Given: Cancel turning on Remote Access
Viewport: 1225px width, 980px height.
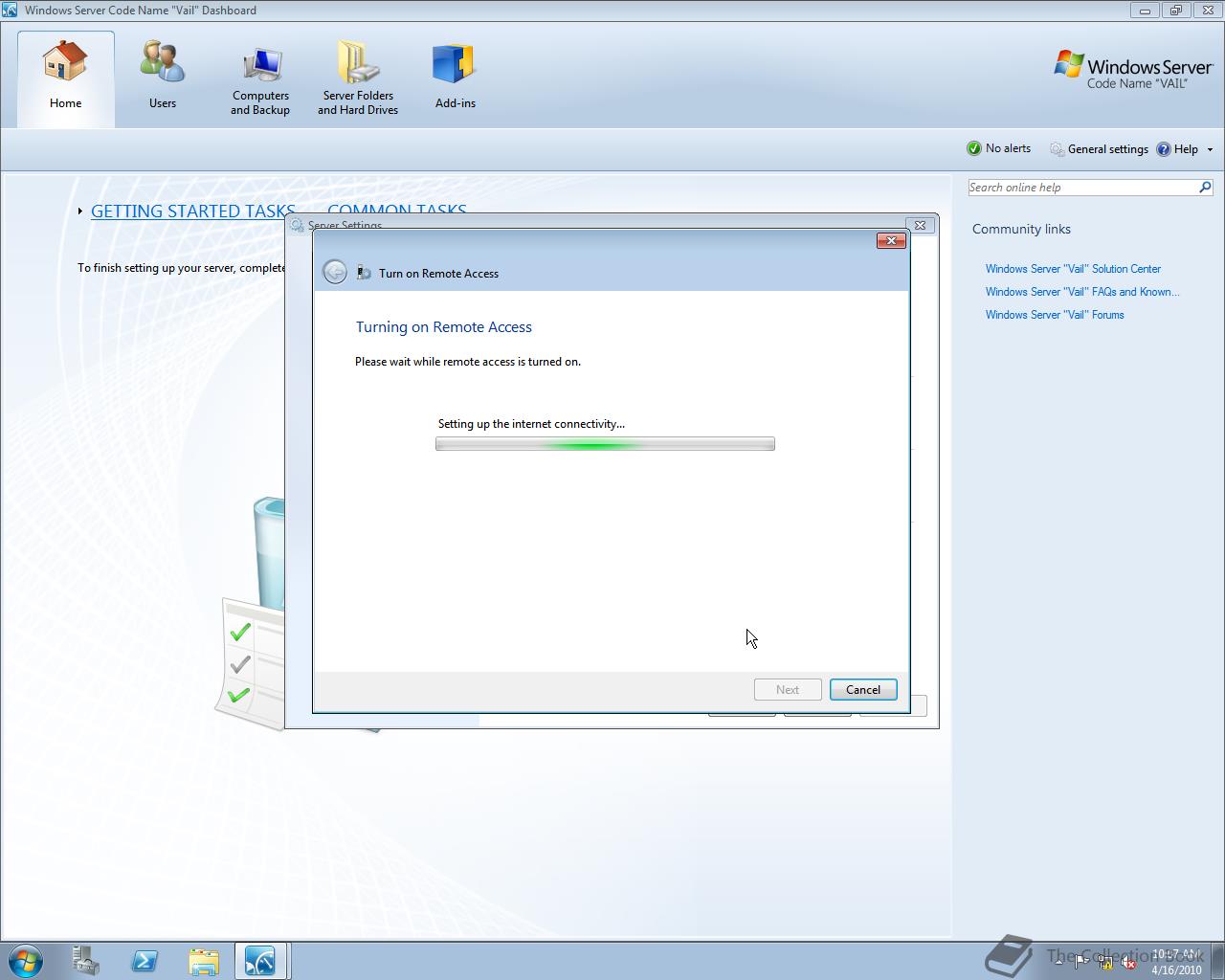Looking at the screenshot, I should [863, 690].
